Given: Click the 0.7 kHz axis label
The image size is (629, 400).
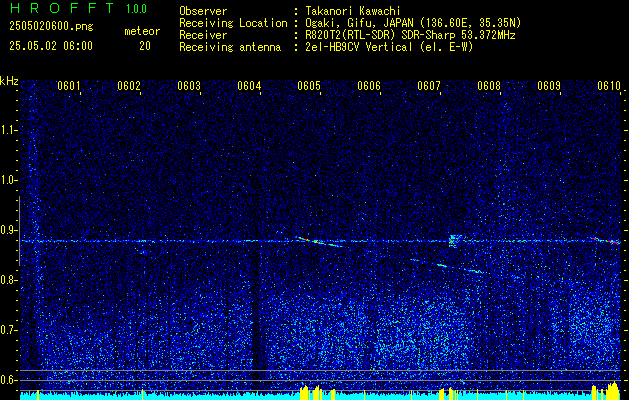Looking at the screenshot, I should click(7, 331).
